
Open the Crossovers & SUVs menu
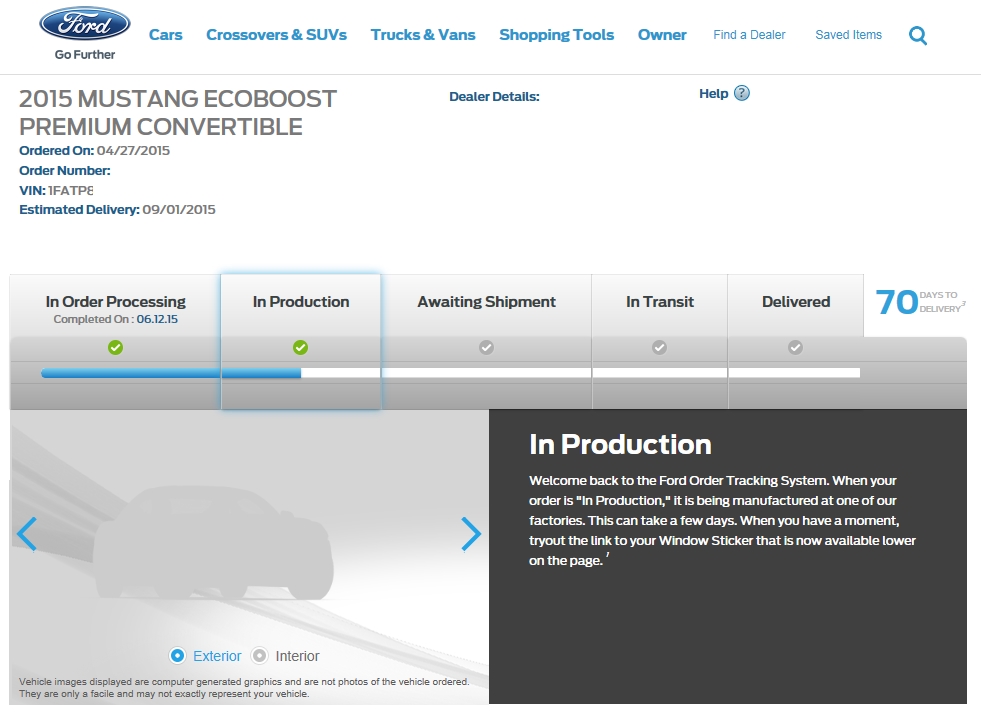pyautogui.click(x=277, y=35)
